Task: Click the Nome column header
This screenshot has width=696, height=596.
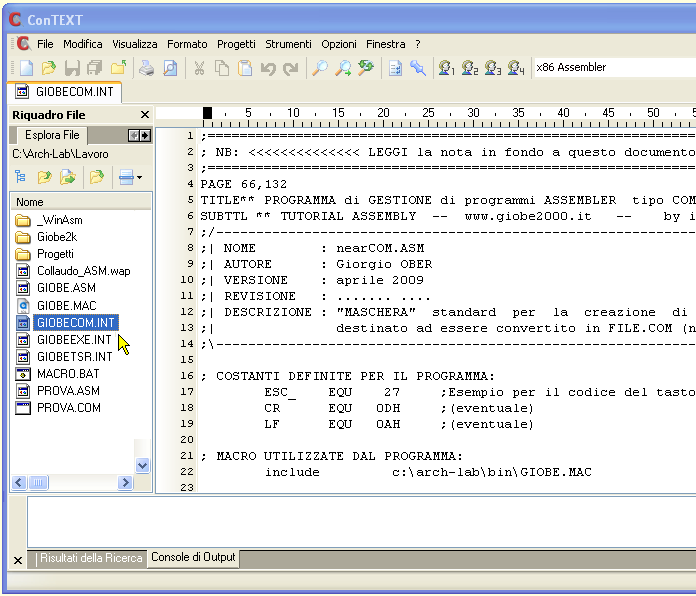Action: pyautogui.click(x=81, y=202)
